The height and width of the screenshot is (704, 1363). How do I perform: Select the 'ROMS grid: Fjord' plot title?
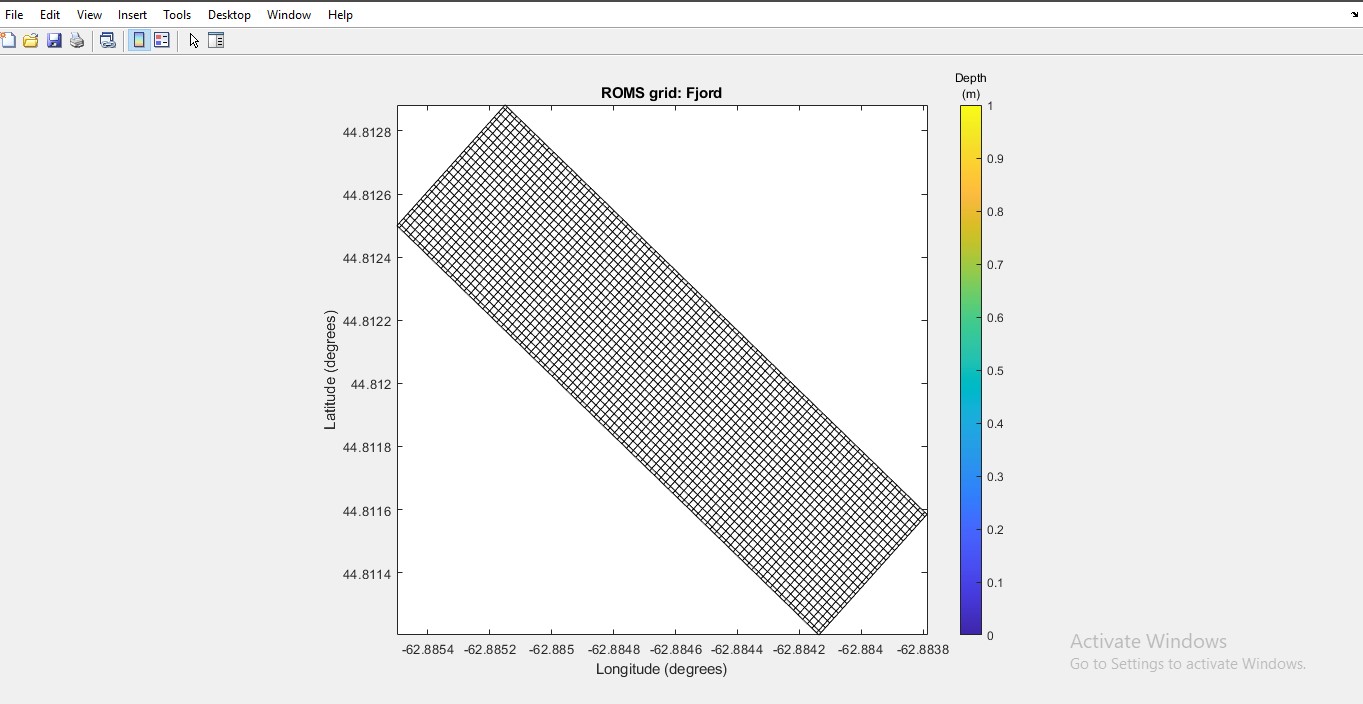pos(661,93)
